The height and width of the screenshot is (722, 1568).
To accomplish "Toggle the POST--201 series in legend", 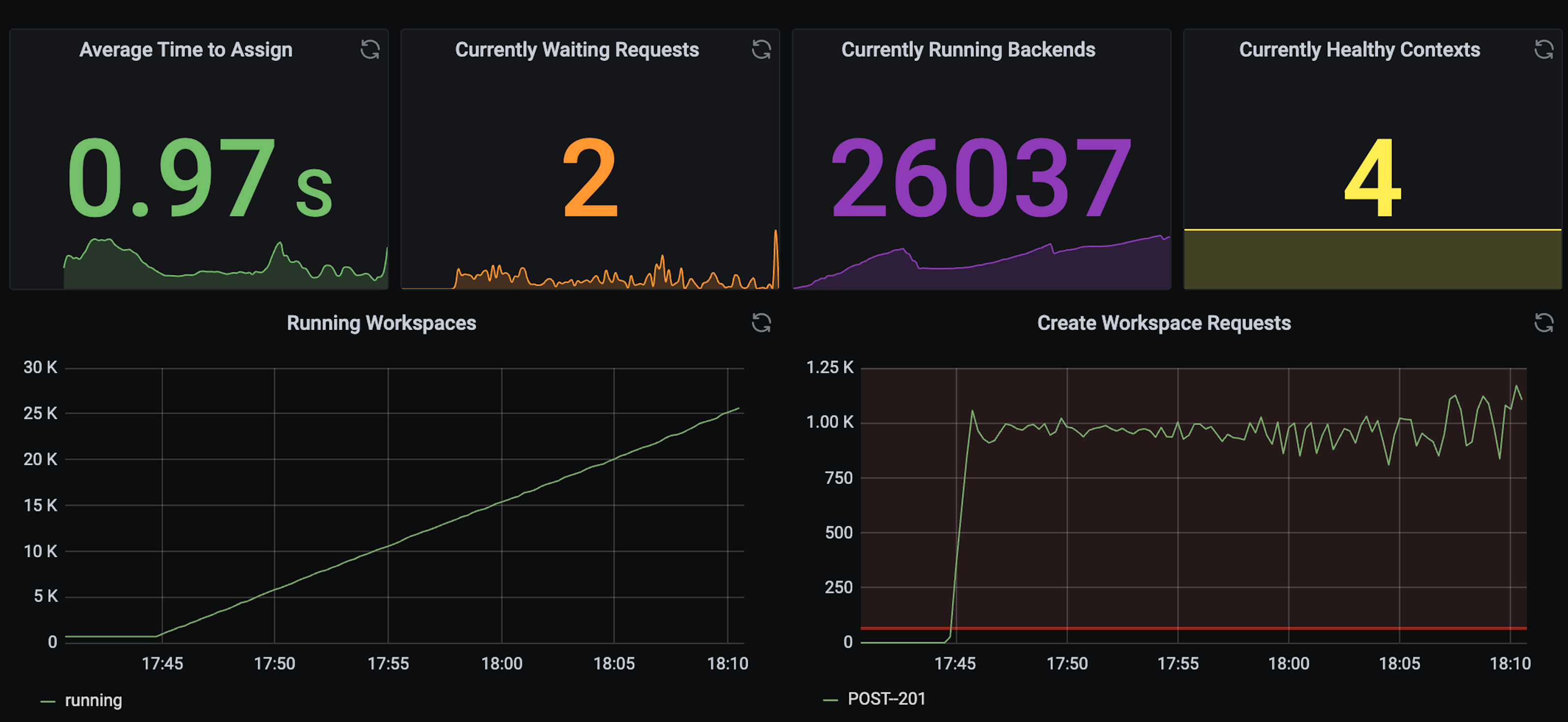I will pos(886,699).
